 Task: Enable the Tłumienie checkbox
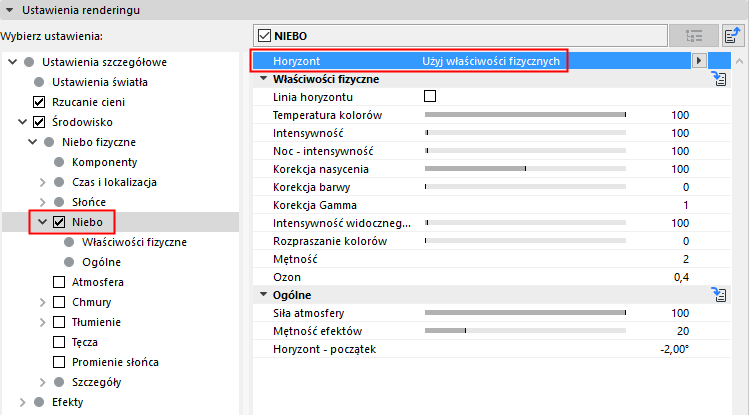[59, 322]
